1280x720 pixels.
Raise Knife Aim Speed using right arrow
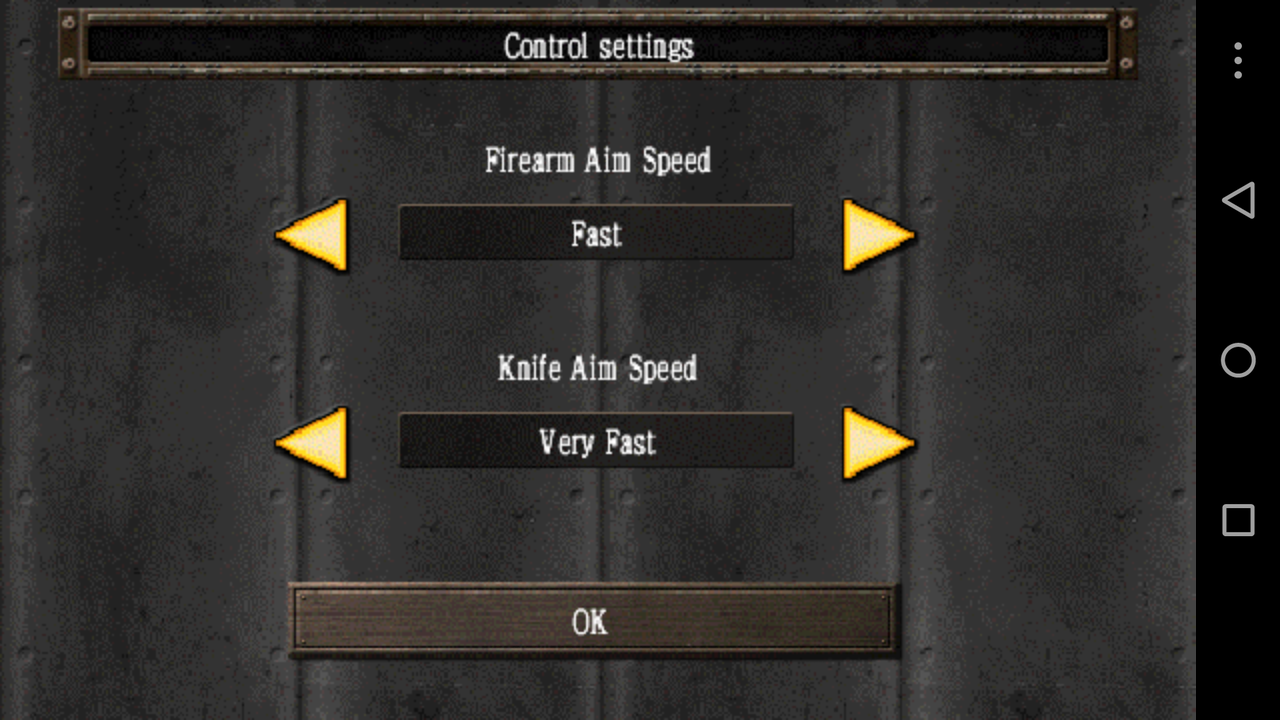(x=878, y=443)
